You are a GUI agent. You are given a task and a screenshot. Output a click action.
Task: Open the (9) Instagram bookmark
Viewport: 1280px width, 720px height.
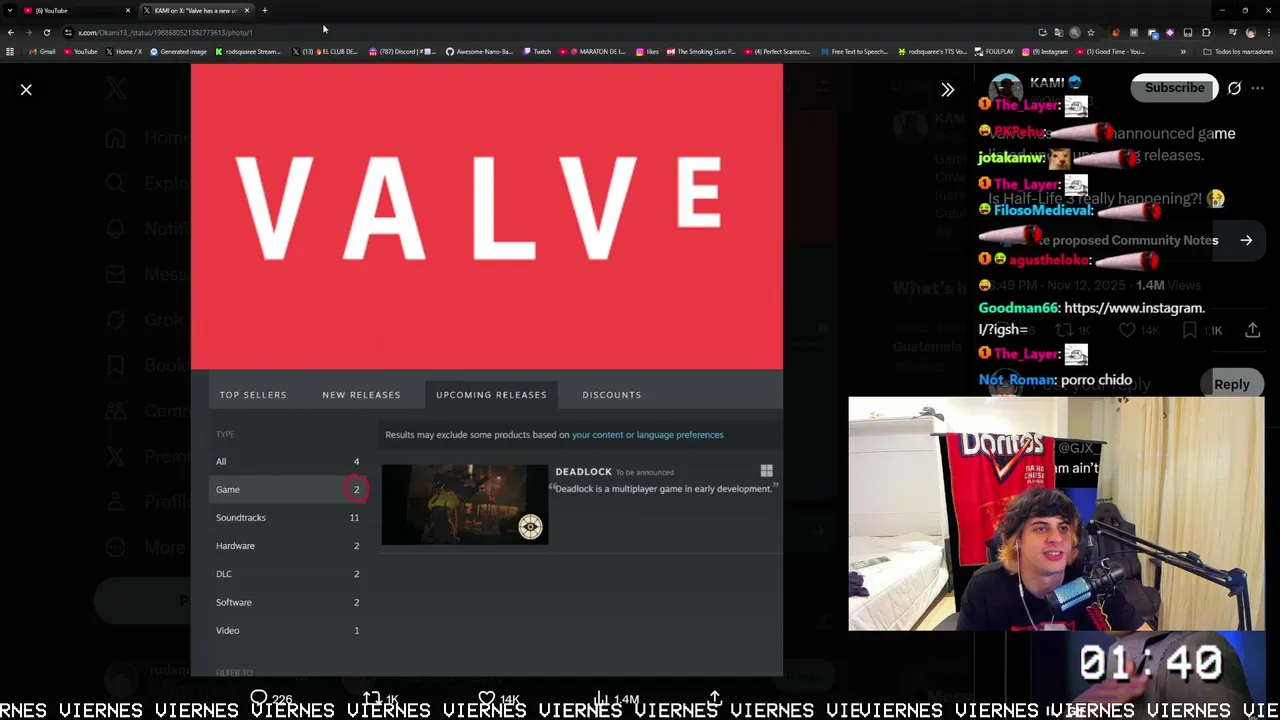(1045, 51)
